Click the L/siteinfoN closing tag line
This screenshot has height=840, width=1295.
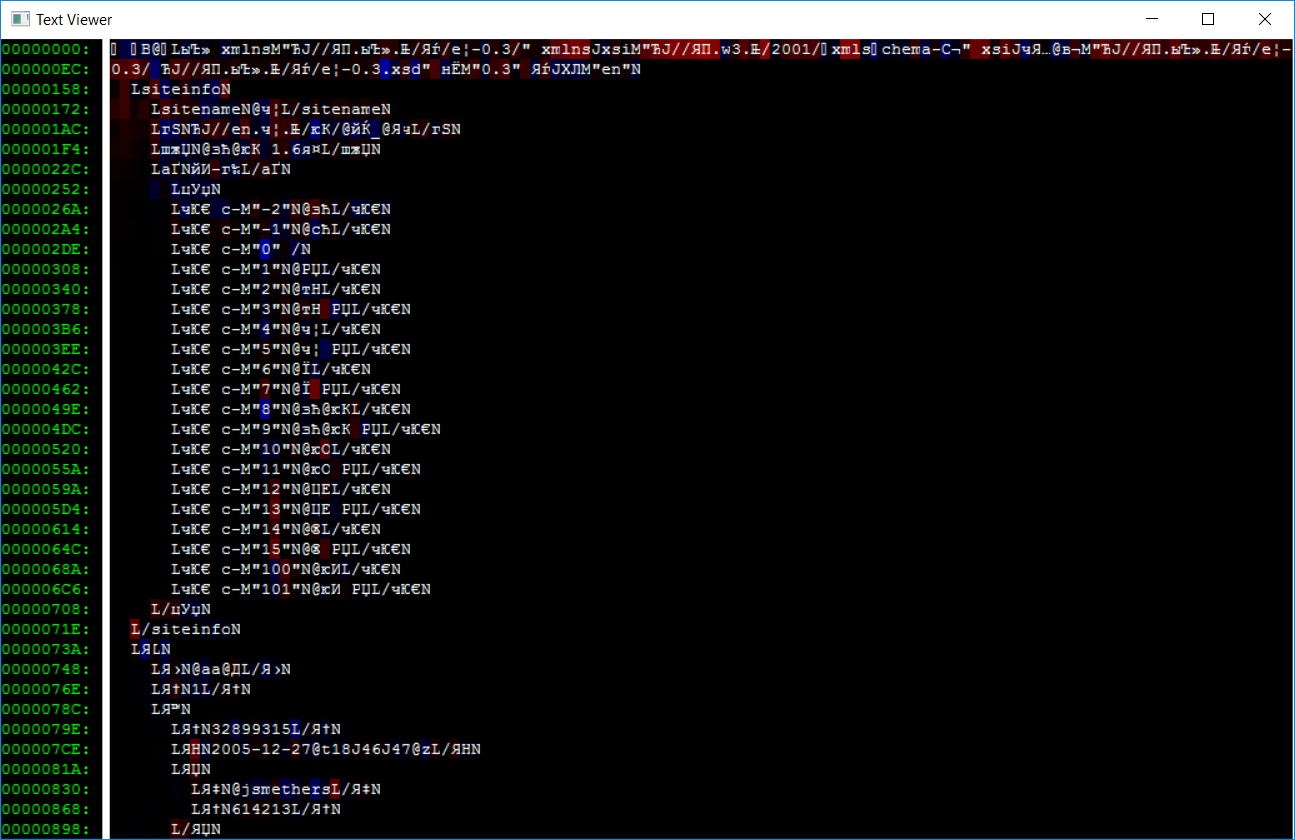tap(186, 629)
